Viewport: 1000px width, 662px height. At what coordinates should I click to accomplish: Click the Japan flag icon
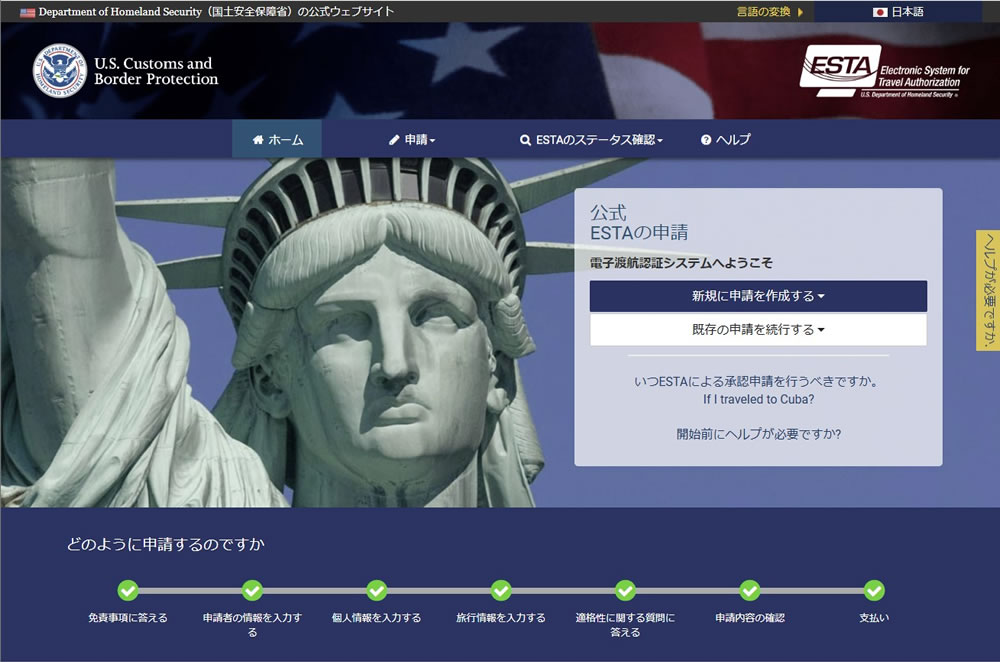point(880,12)
